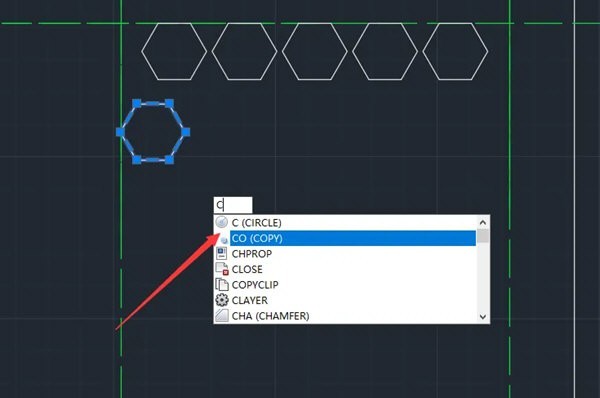
Task: Choose CO (COPY) command suggestion
Action: click(345, 238)
